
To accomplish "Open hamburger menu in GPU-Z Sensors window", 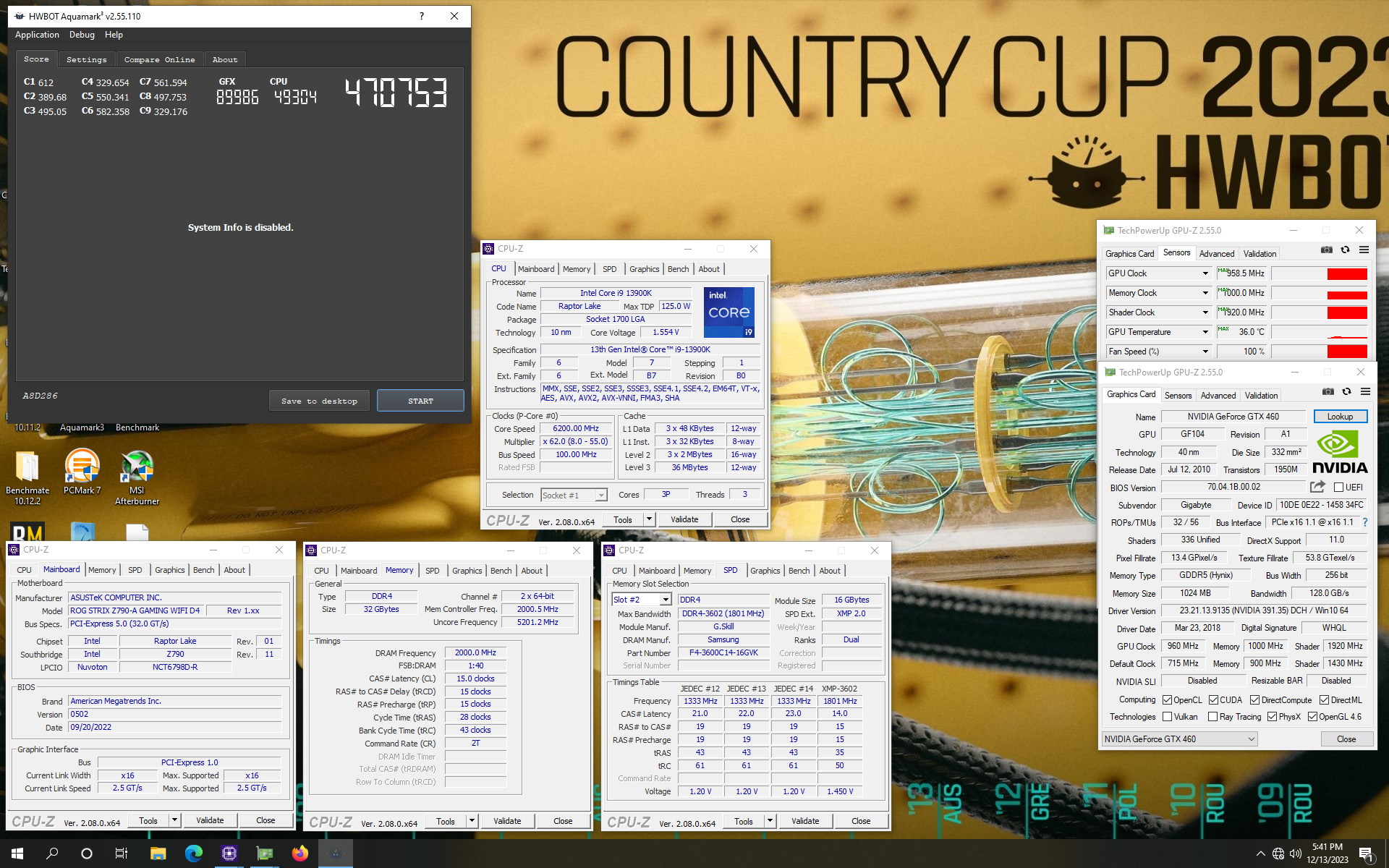I will click(1364, 250).
